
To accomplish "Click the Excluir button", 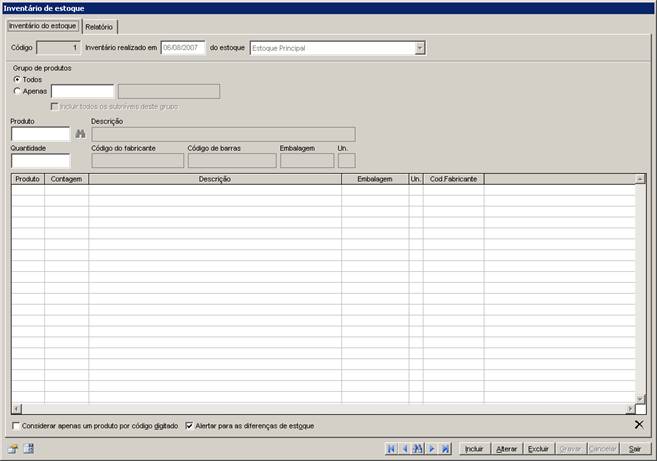I will point(538,449).
